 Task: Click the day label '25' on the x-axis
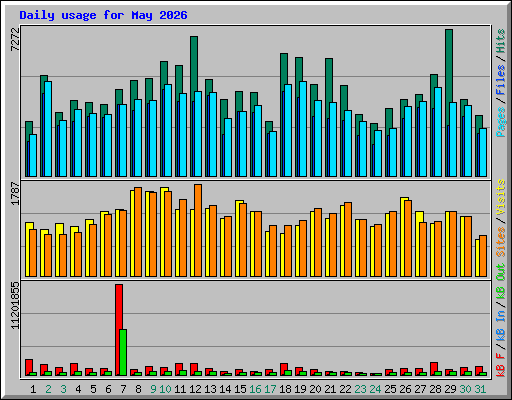coord(390,389)
